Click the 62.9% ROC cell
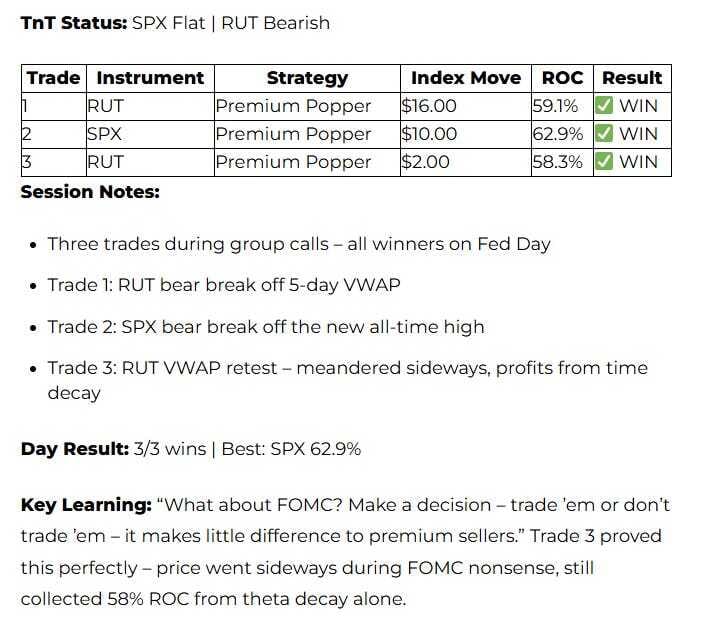This screenshot has height=620, width=708. [557, 134]
